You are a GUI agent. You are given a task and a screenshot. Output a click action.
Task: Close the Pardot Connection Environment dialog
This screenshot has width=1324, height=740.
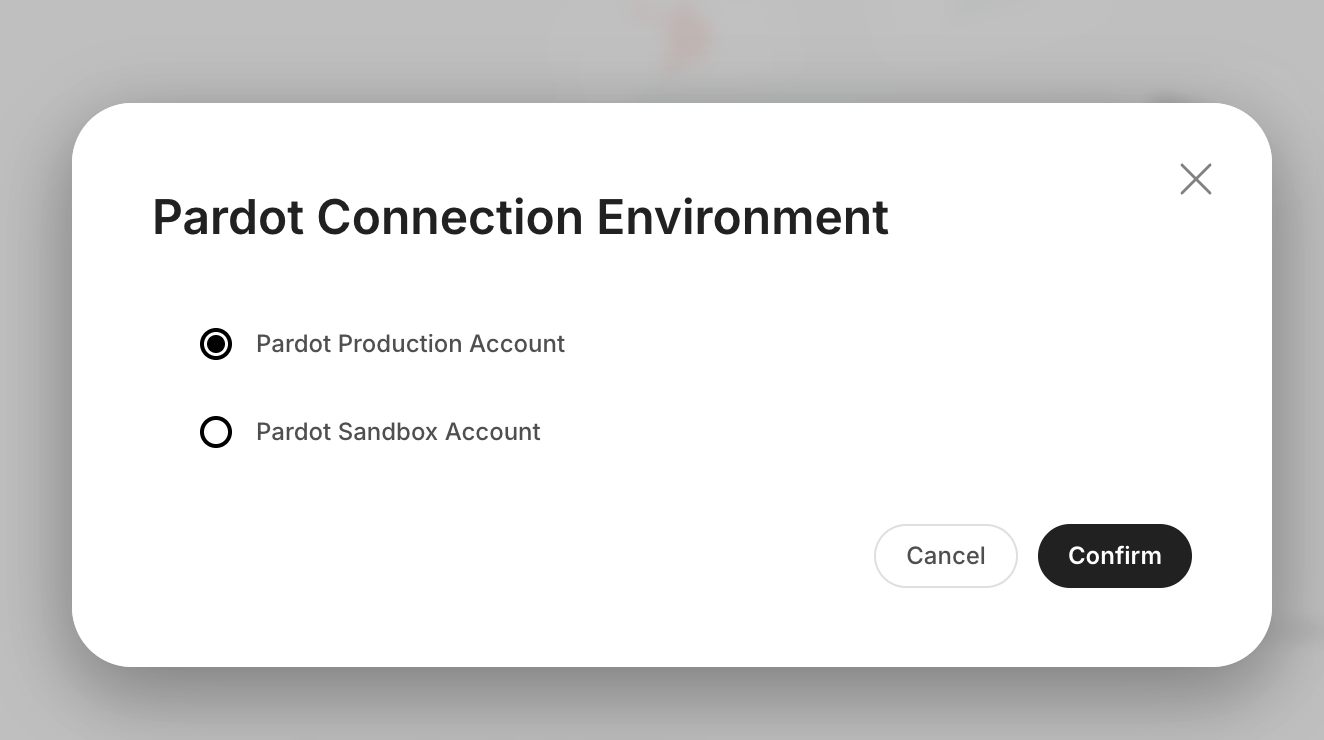pos(1195,179)
